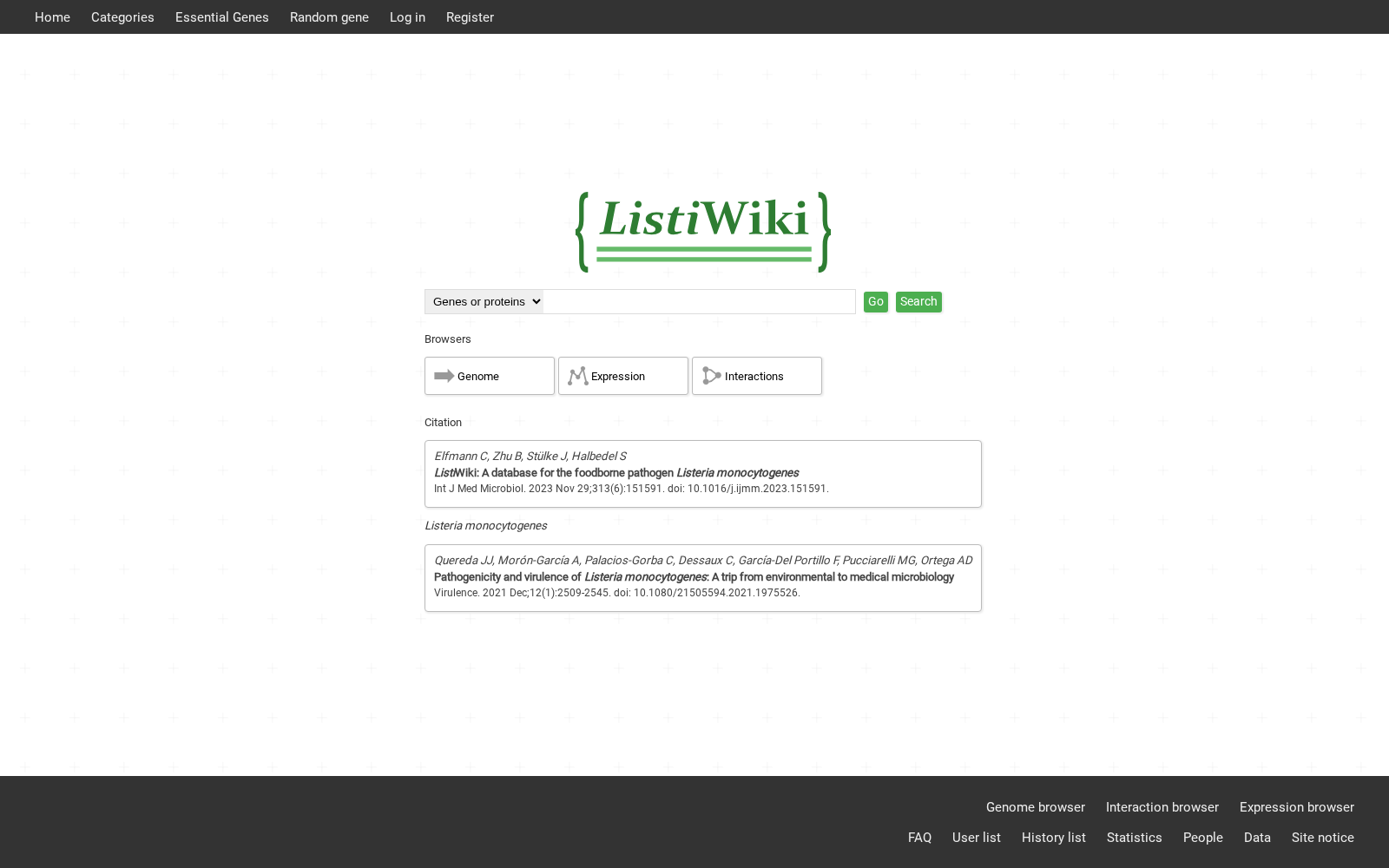Go to Essential Genes page

(222, 17)
